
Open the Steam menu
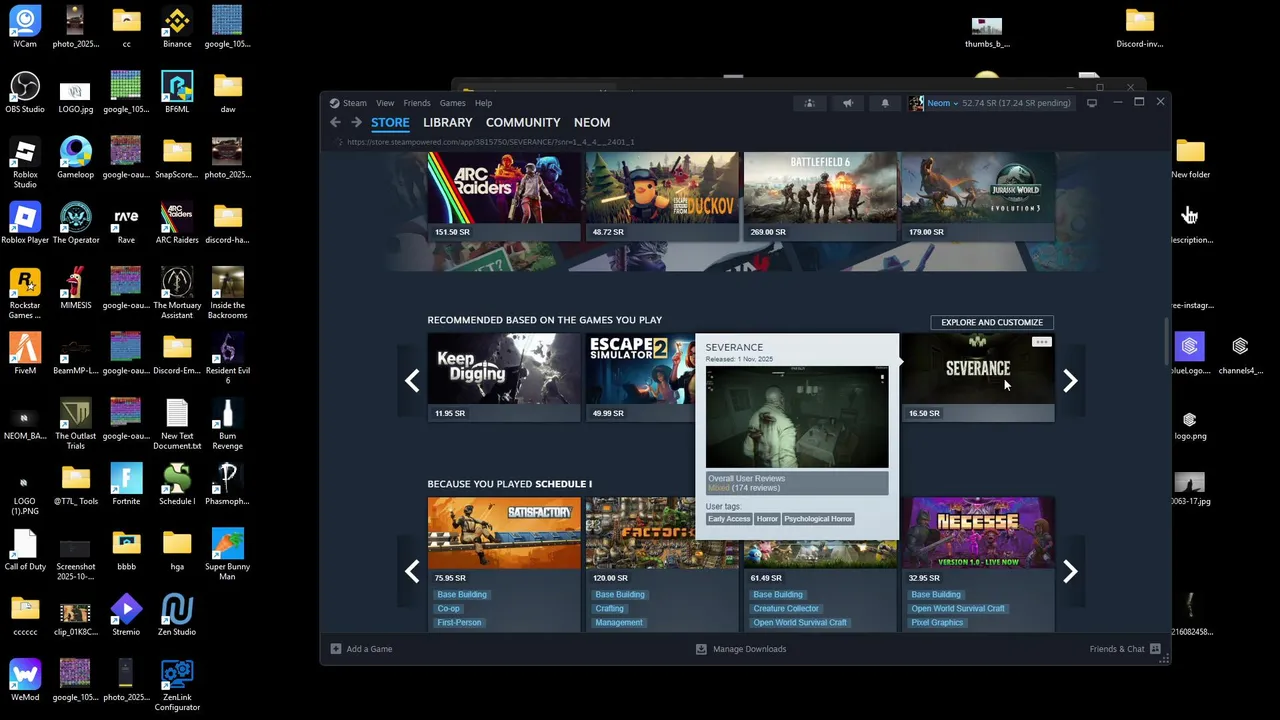coord(354,103)
